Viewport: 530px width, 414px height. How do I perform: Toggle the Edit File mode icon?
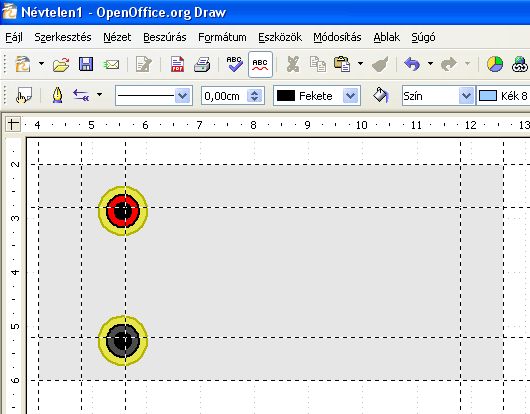point(144,64)
